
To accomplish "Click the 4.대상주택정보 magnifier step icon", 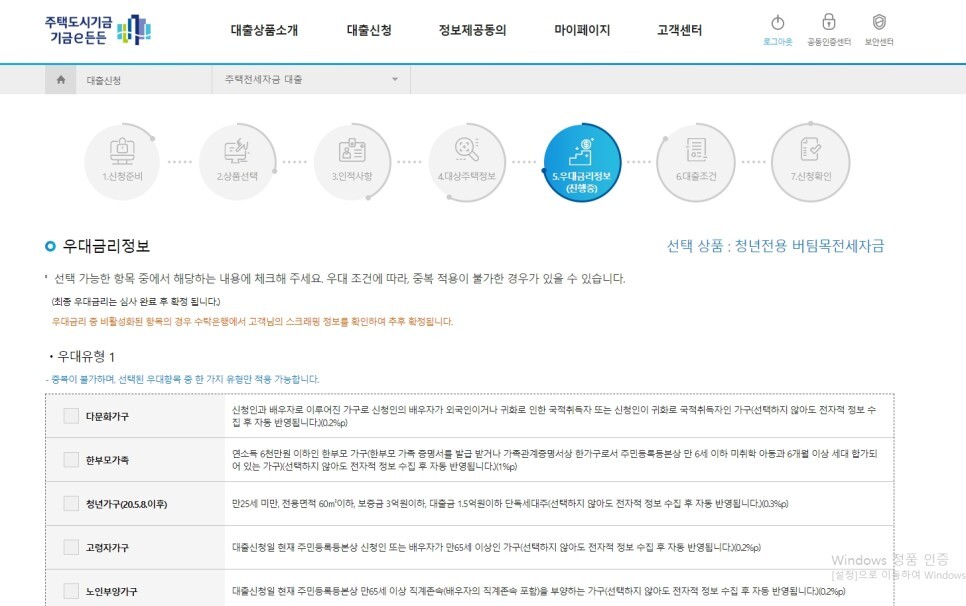I will (468, 155).
